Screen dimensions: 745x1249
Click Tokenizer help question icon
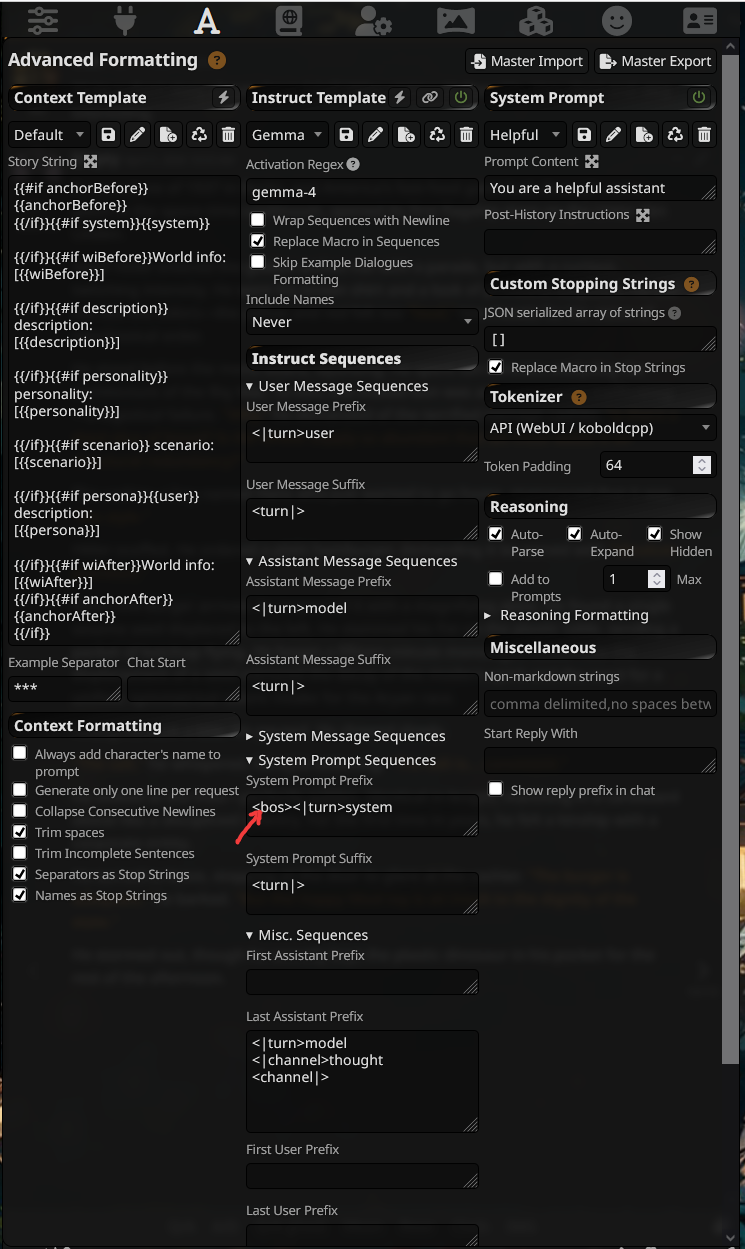point(578,397)
